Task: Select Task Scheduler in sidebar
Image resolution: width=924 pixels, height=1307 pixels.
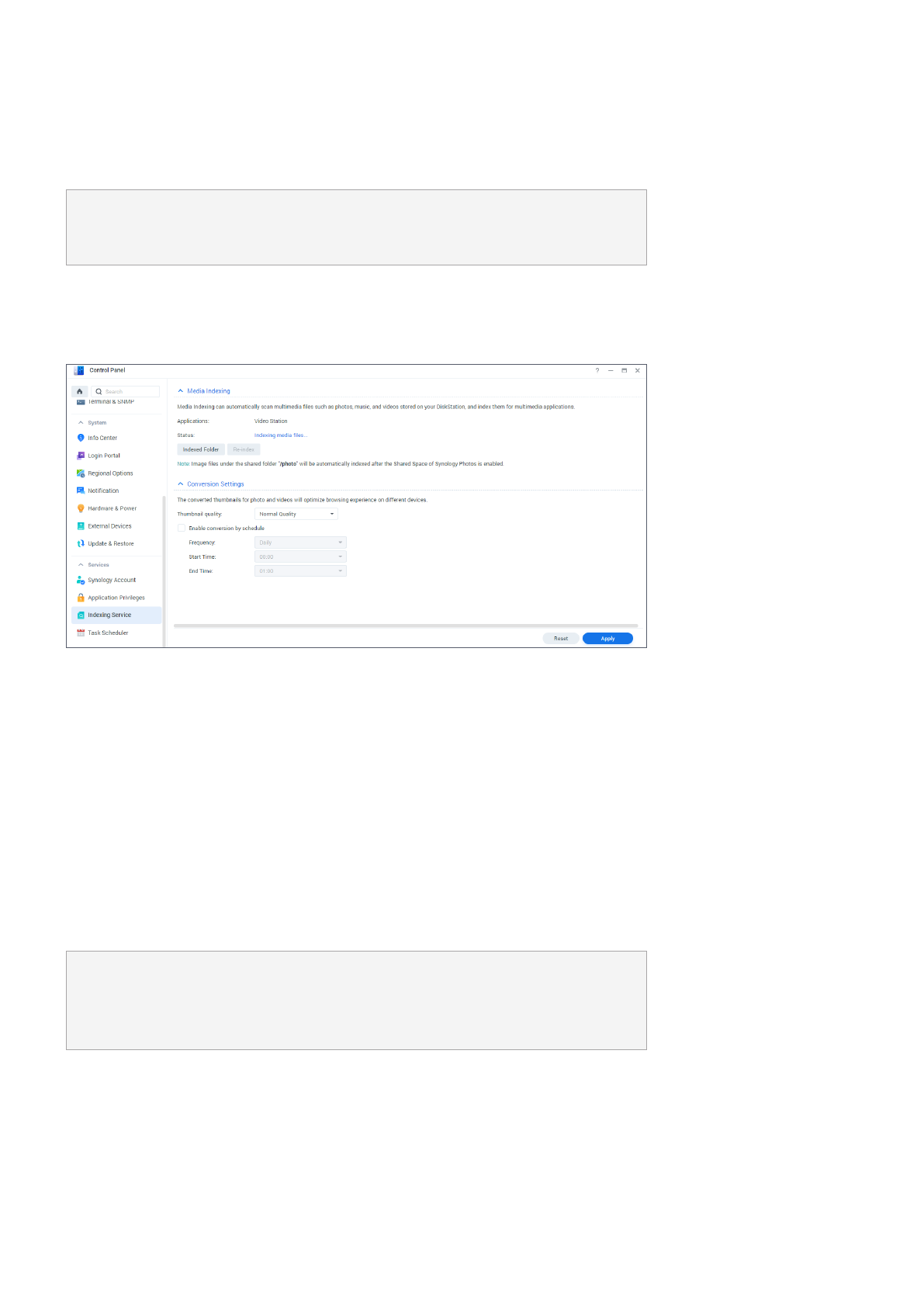Action: click(x=108, y=633)
